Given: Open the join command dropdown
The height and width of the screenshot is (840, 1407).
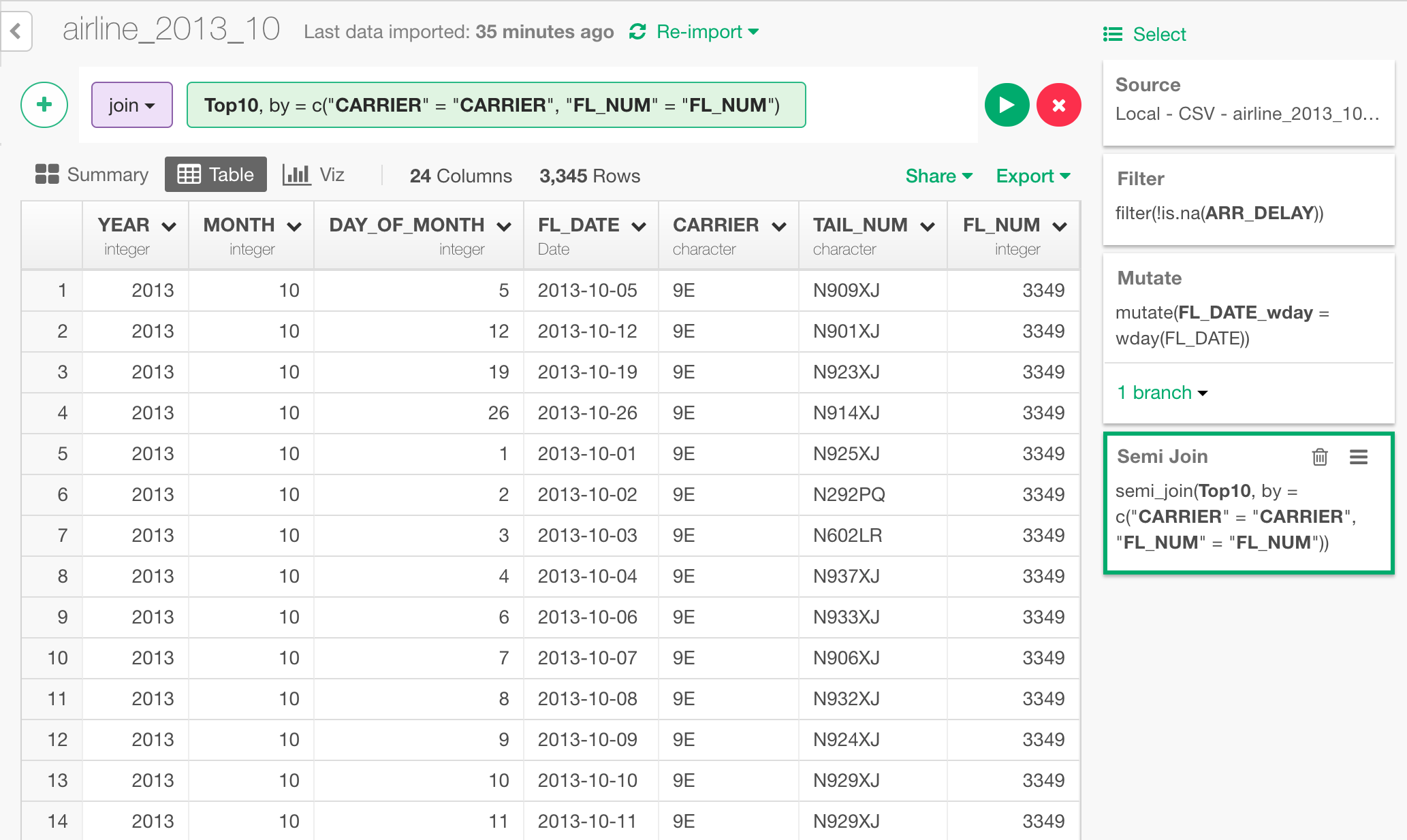Looking at the screenshot, I should tap(132, 105).
